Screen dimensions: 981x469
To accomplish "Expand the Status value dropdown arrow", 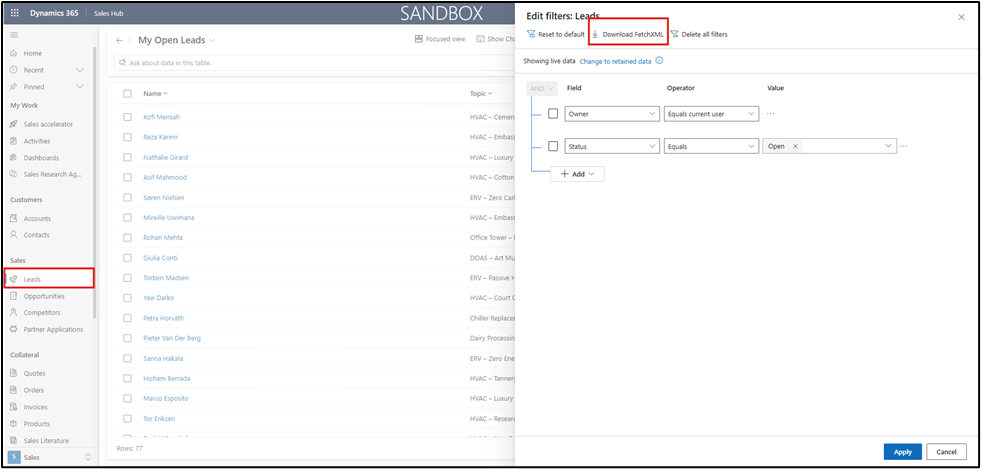I will tap(888, 146).
